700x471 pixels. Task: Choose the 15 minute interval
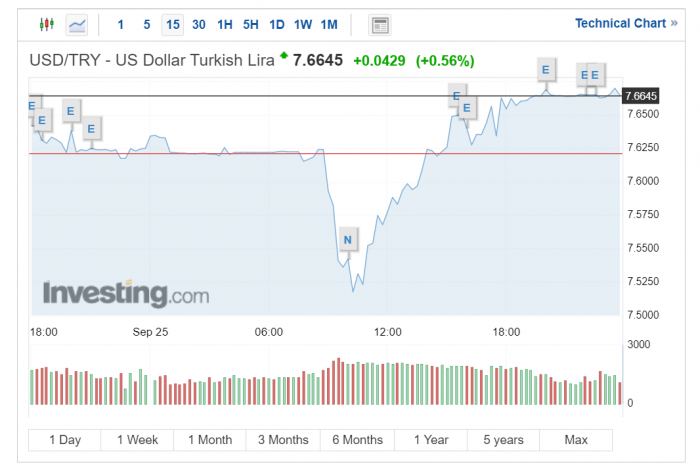[x=173, y=25]
